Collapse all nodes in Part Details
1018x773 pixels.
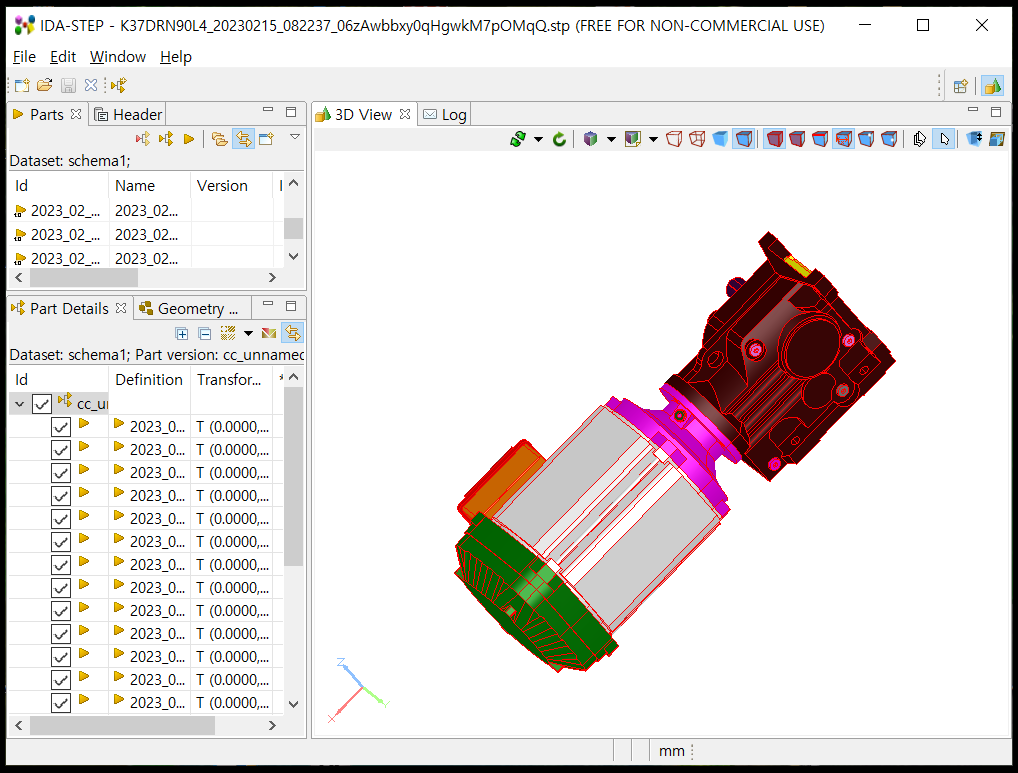click(205, 334)
